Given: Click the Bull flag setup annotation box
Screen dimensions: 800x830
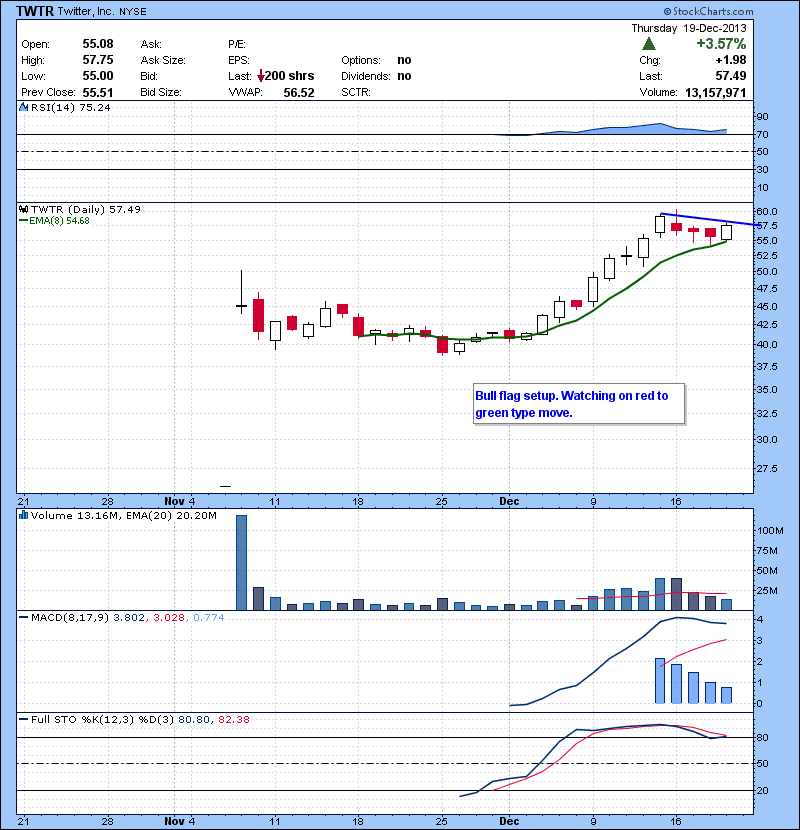Looking at the screenshot, I should (x=579, y=404).
